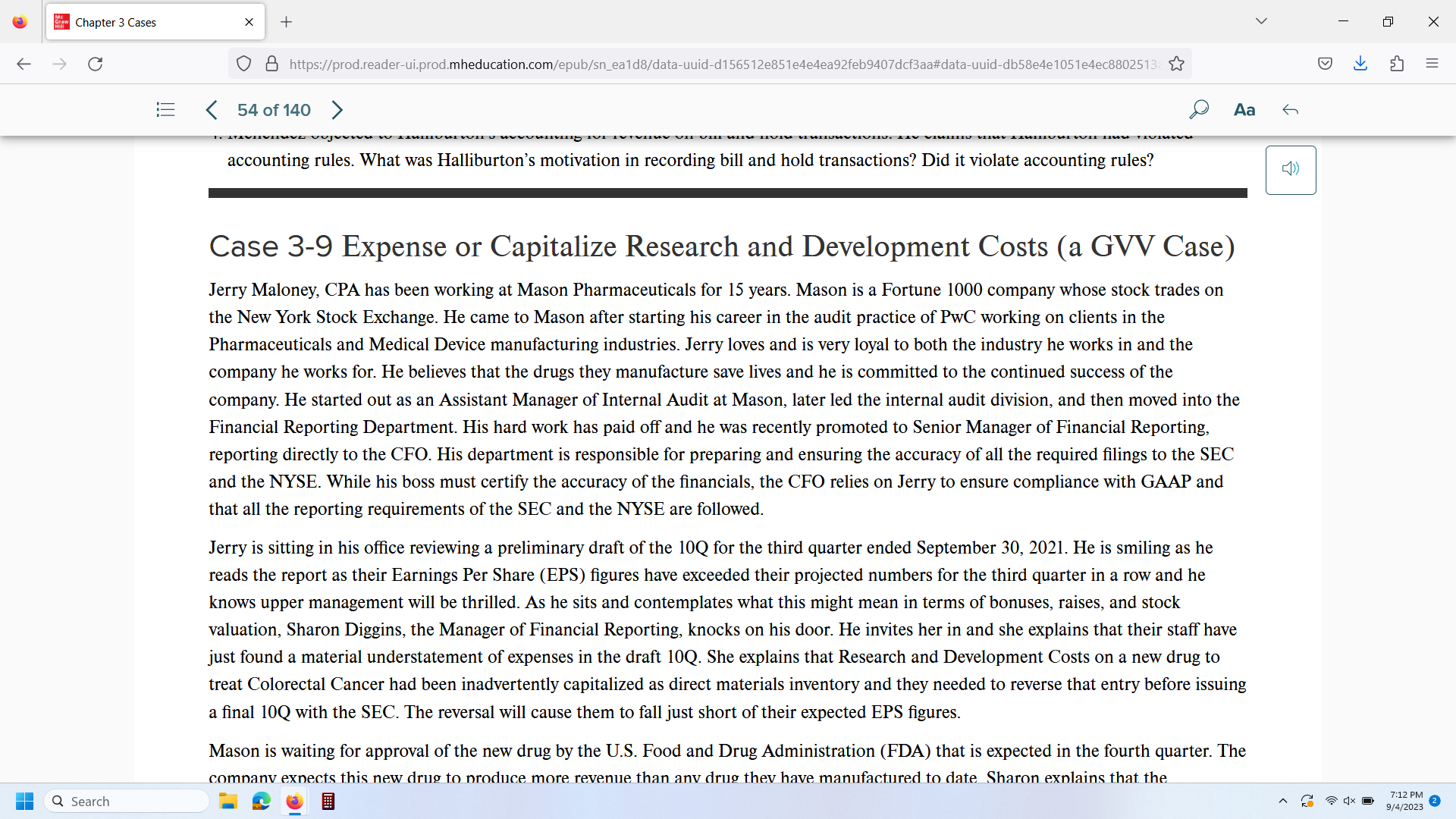Click the reader back arrow icon
Viewport: 1456px width, 819px height.
[x=1290, y=110]
